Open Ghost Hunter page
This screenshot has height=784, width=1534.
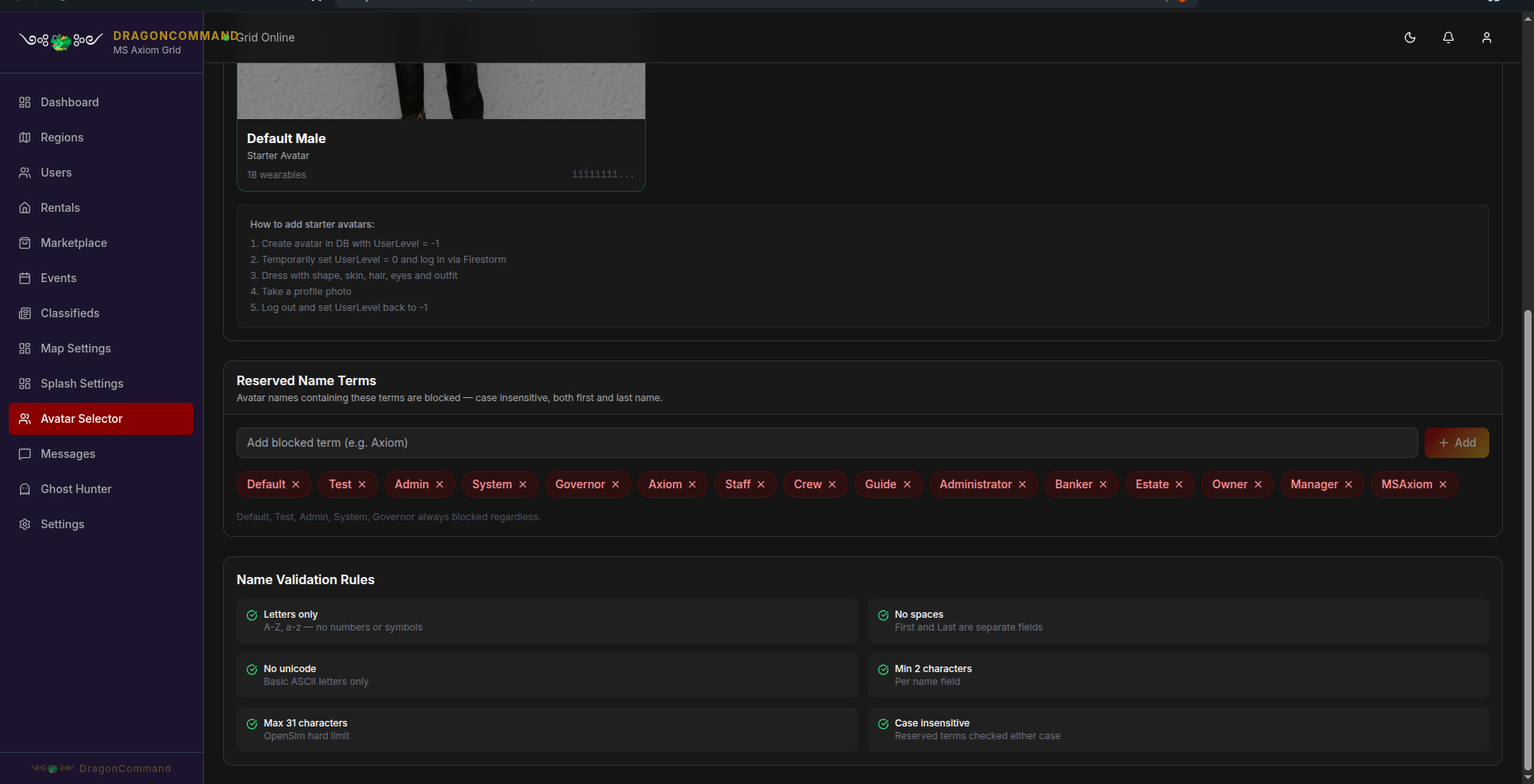[101, 489]
